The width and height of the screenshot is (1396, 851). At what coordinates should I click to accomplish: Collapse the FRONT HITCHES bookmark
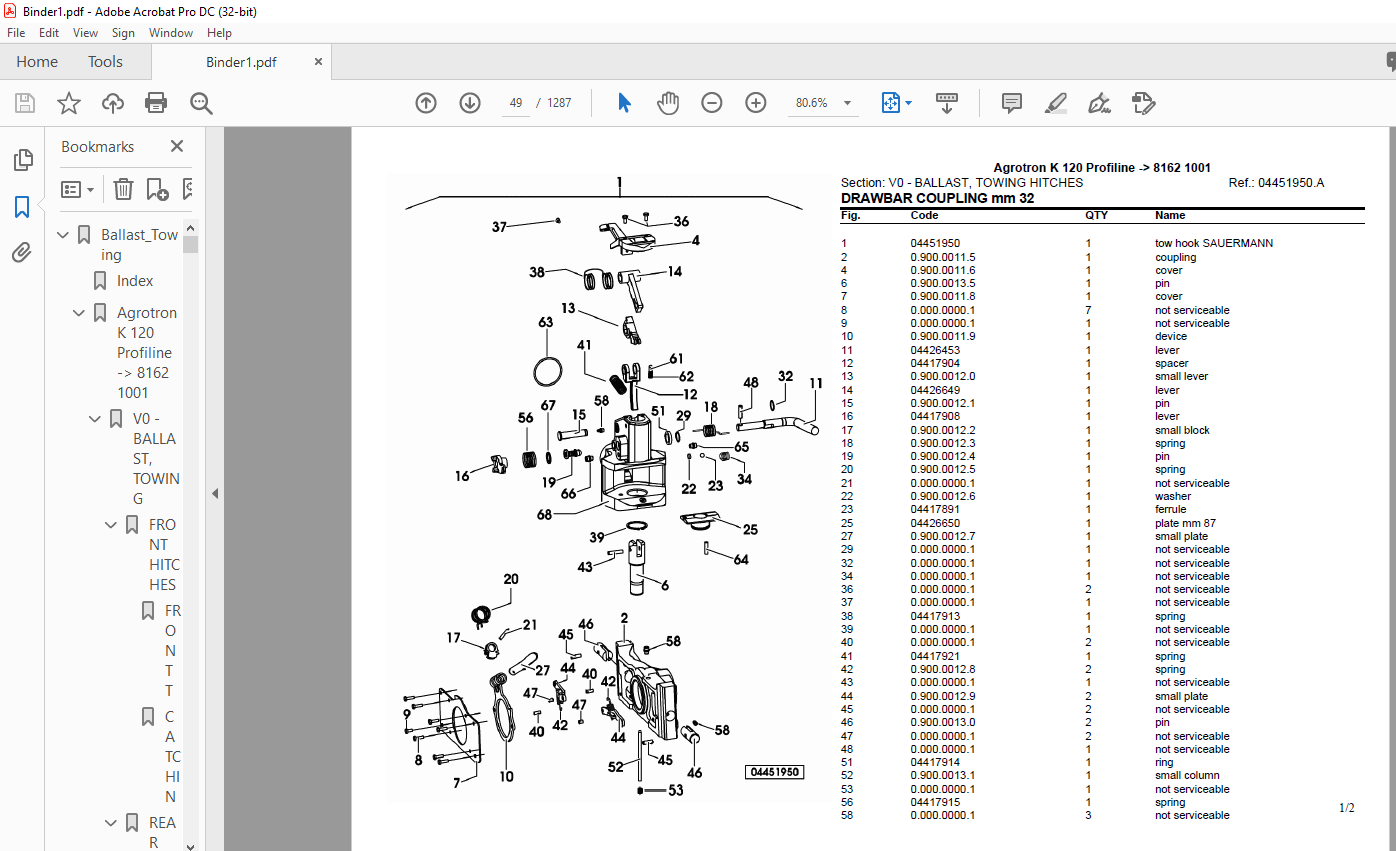pos(111,525)
